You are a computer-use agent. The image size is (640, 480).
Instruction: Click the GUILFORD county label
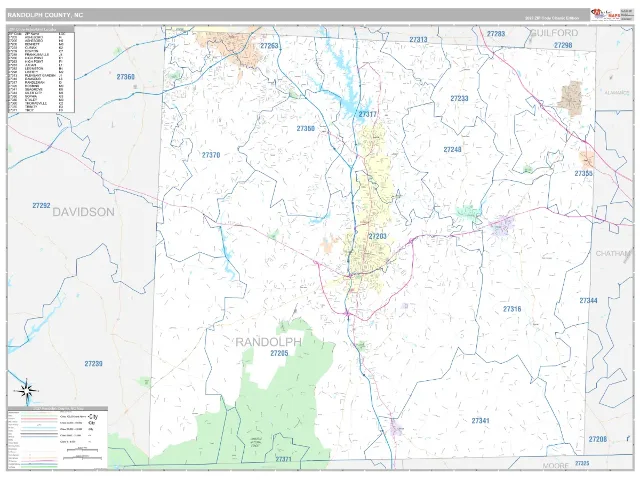click(554, 33)
